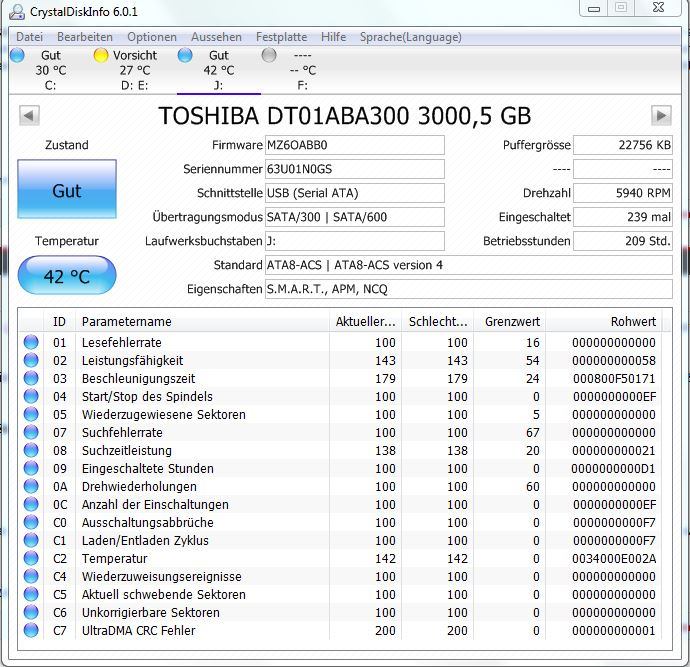Click the ID column header
The image size is (690, 667).
click(59, 322)
